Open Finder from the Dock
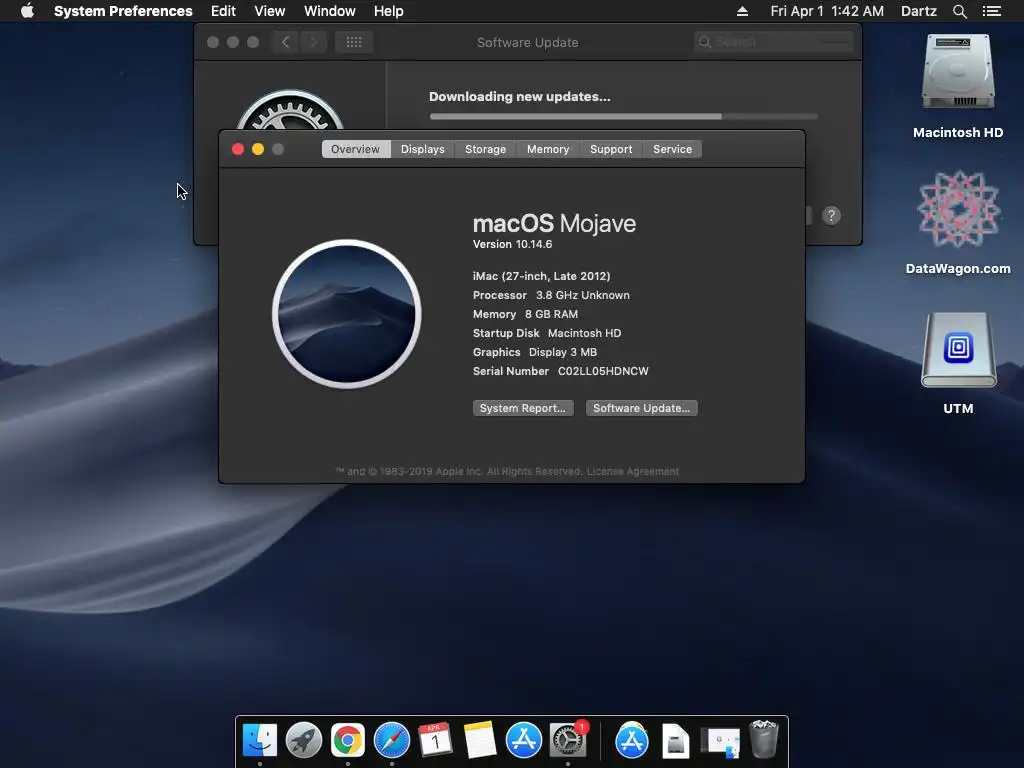 click(x=260, y=740)
